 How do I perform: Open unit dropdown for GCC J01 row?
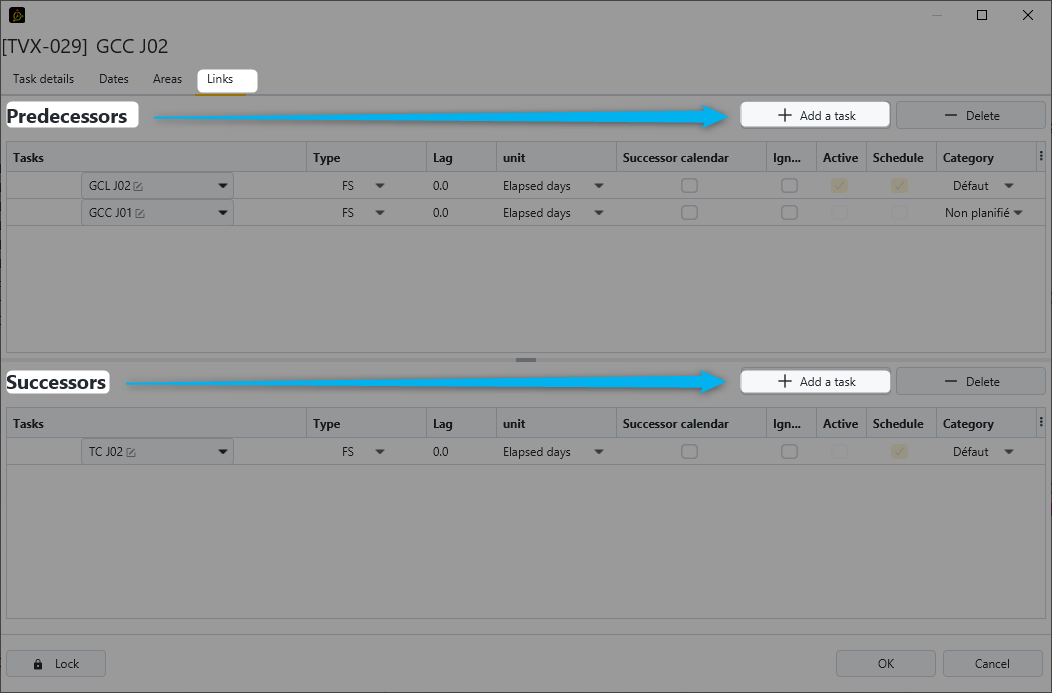point(598,213)
